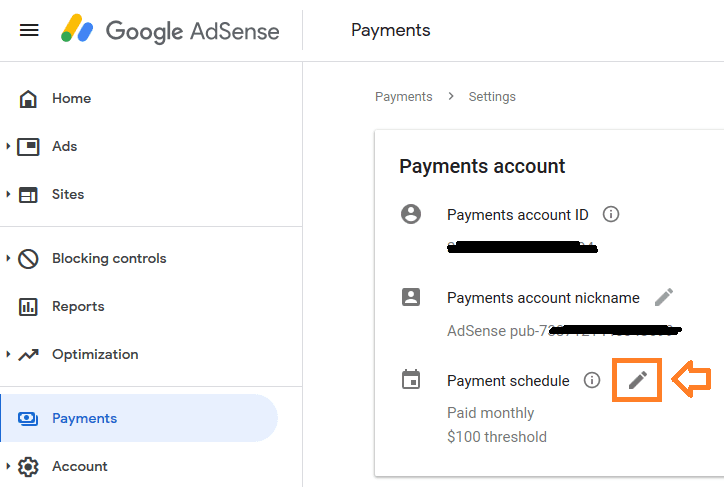Image resolution: width=724 pixels, height=487 pixels.
Task: Open Blocking controls in sidebar
Action: point(109,259)
